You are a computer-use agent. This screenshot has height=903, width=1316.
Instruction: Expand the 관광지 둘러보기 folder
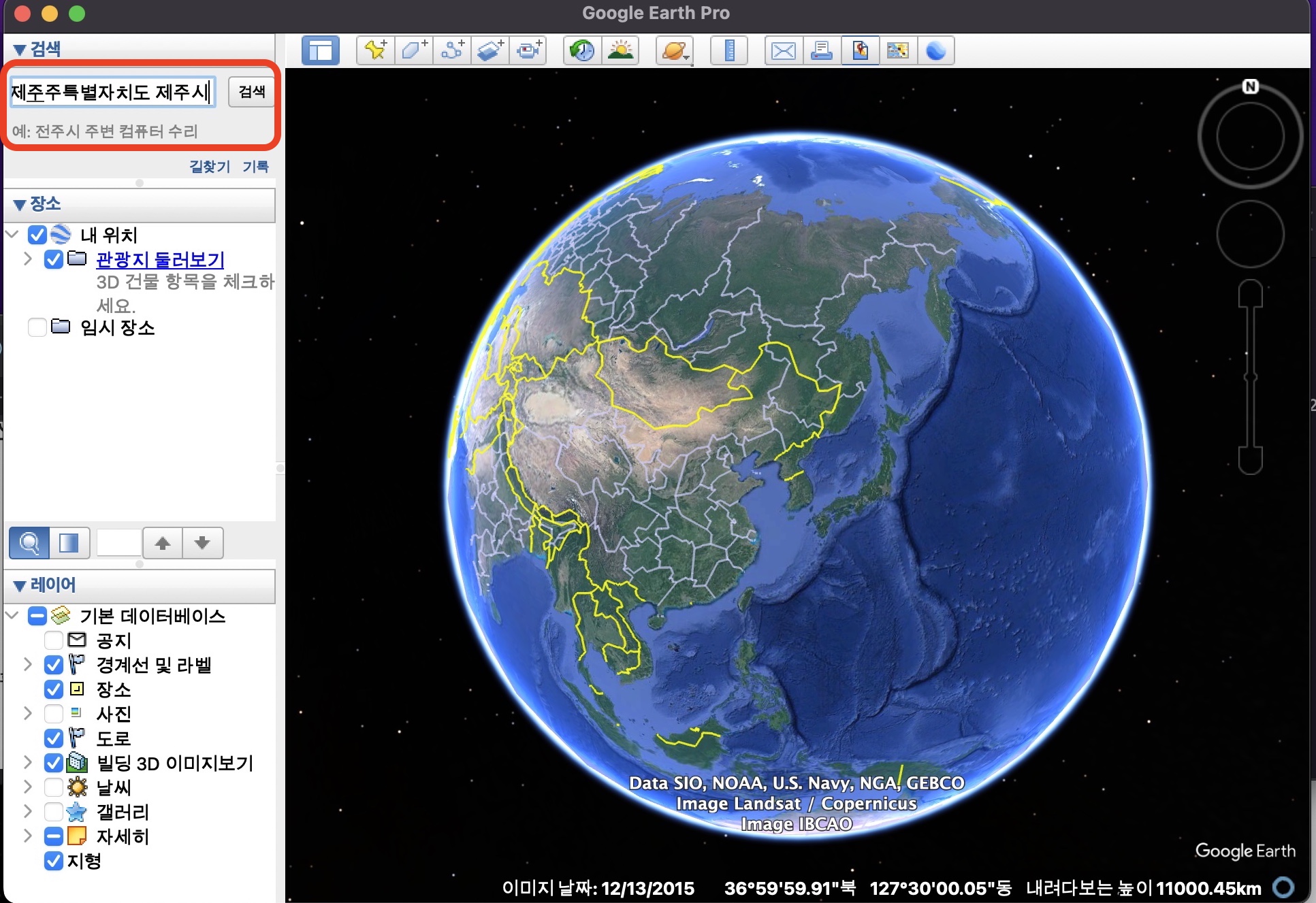tap(28, 259)
